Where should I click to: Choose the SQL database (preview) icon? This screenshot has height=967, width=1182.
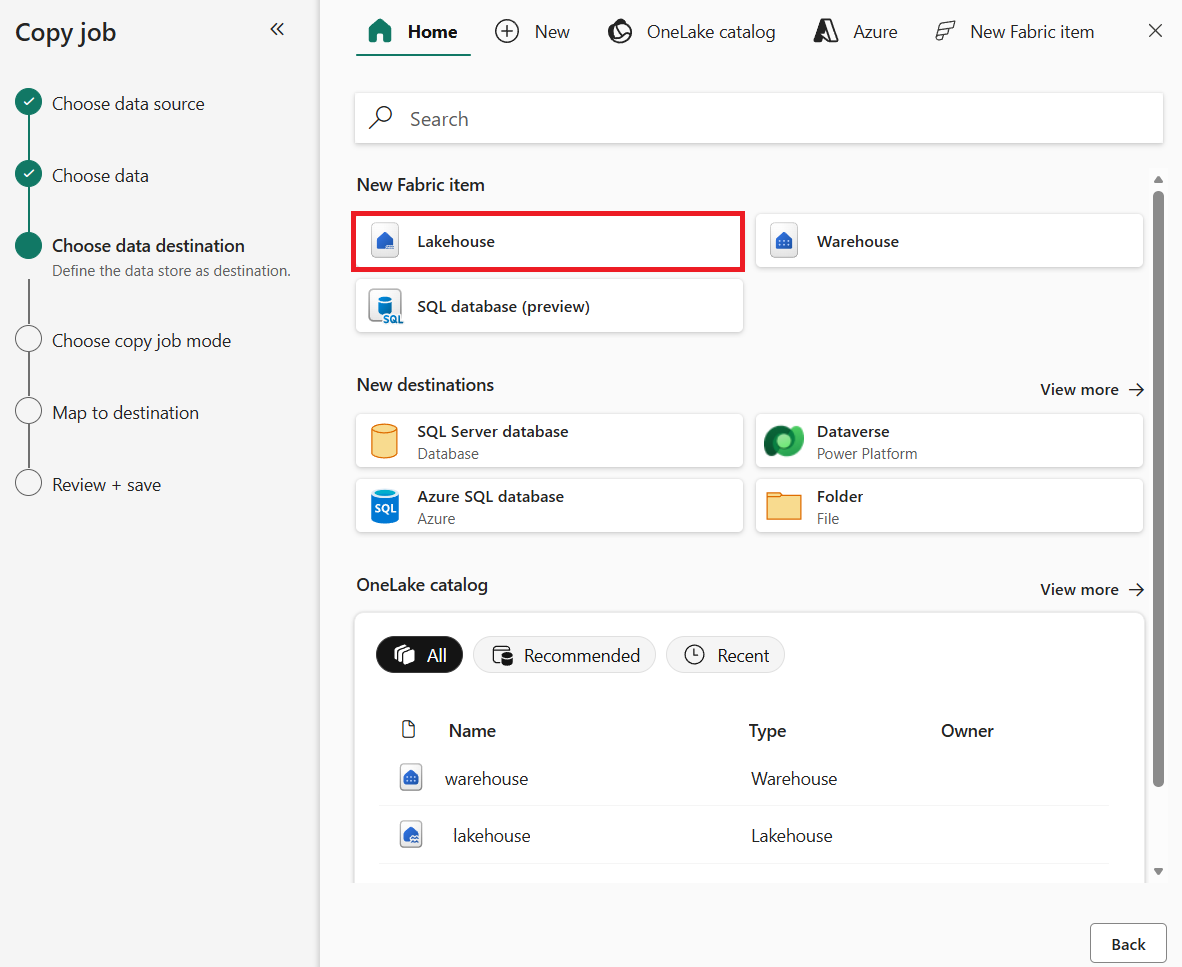pos(385,307)
